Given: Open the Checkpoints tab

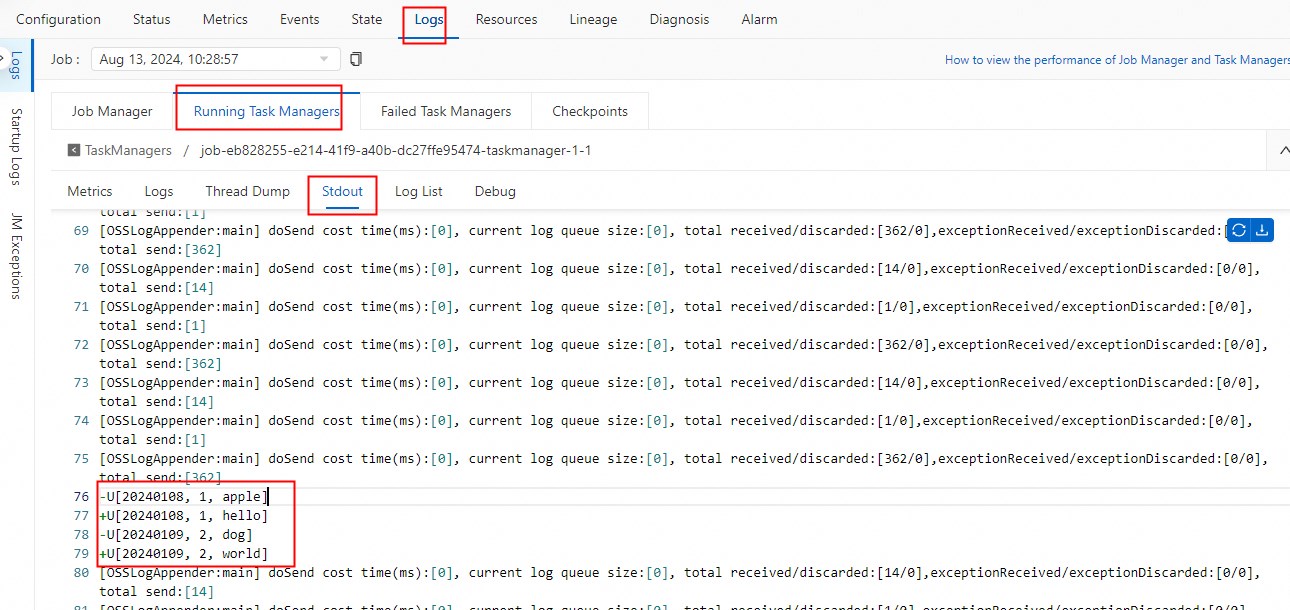Looking at the screenshot, I should click(x=590, y=111).
